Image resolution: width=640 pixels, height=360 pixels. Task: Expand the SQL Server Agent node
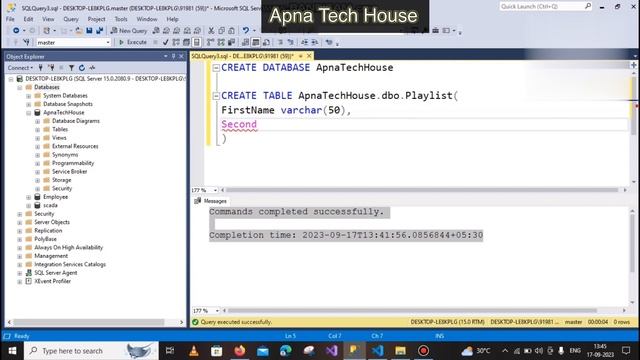(20, 273)
